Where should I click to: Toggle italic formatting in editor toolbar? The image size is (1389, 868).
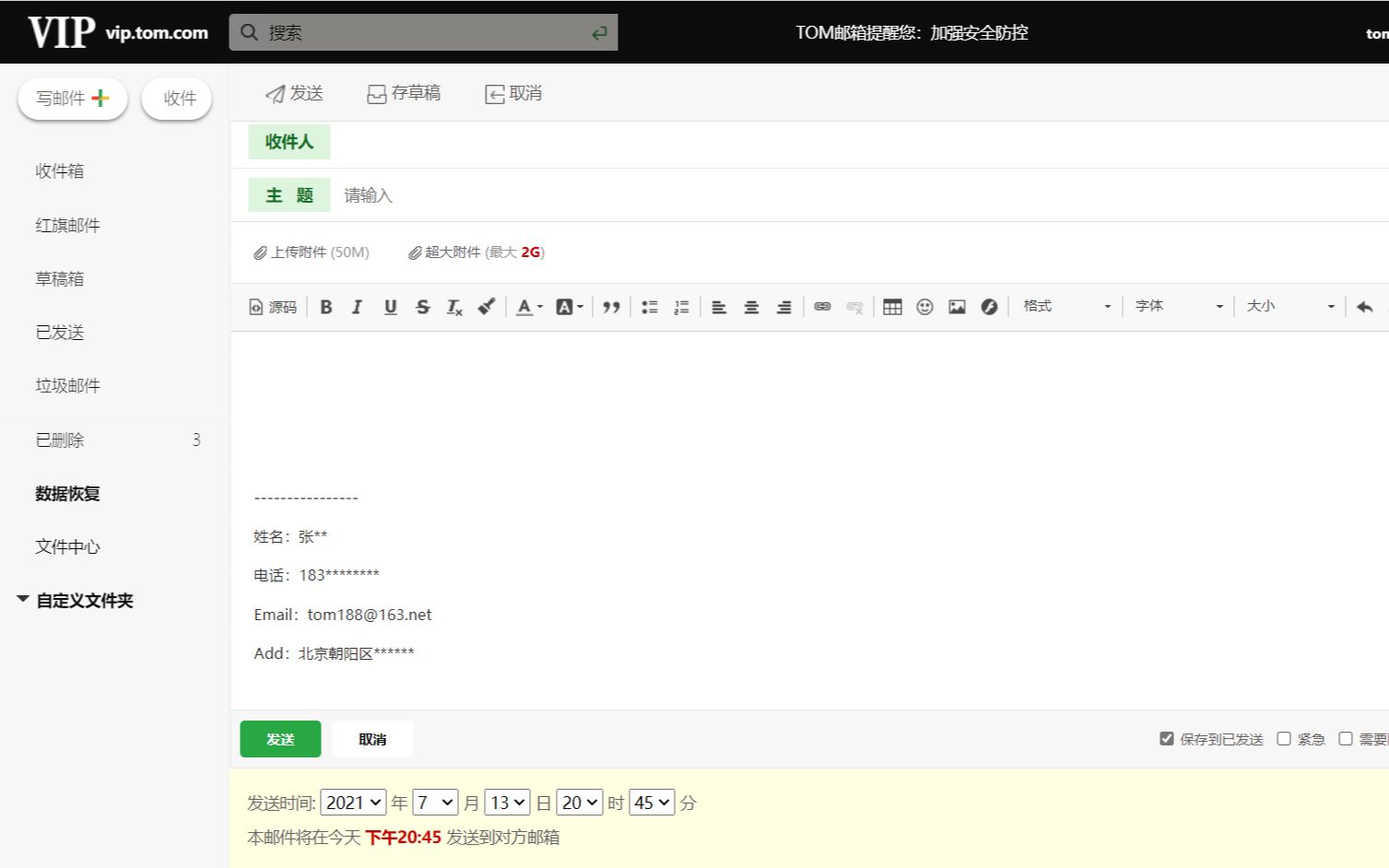358,307
